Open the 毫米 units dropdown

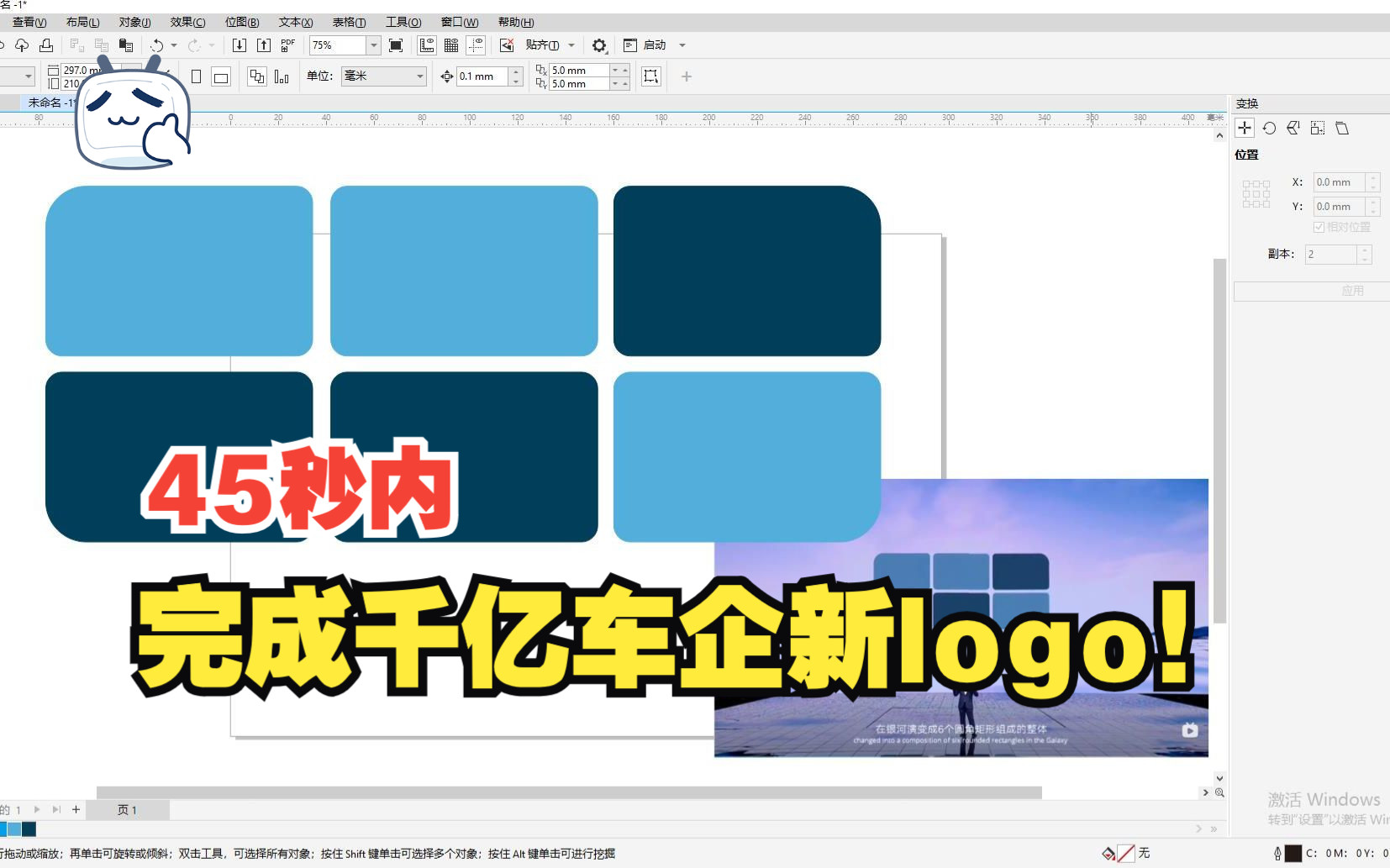(420, 76)
